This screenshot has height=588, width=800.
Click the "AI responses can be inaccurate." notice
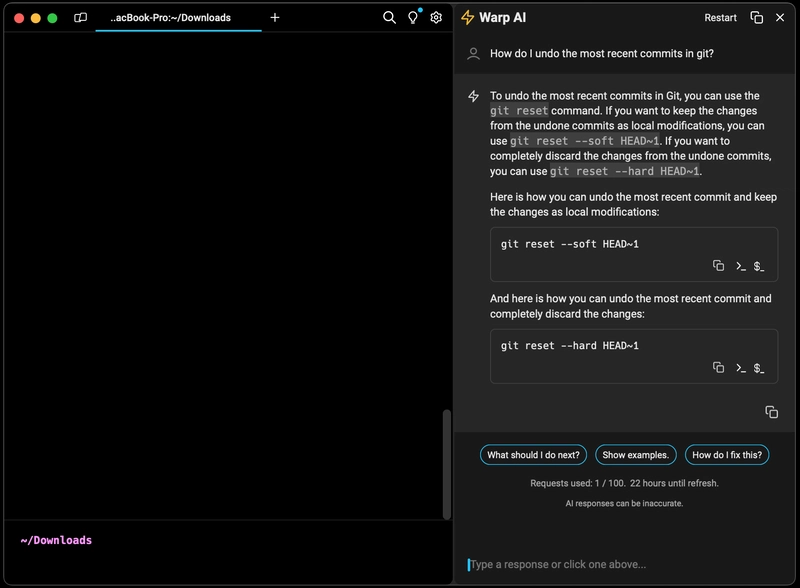pos(624,503)
